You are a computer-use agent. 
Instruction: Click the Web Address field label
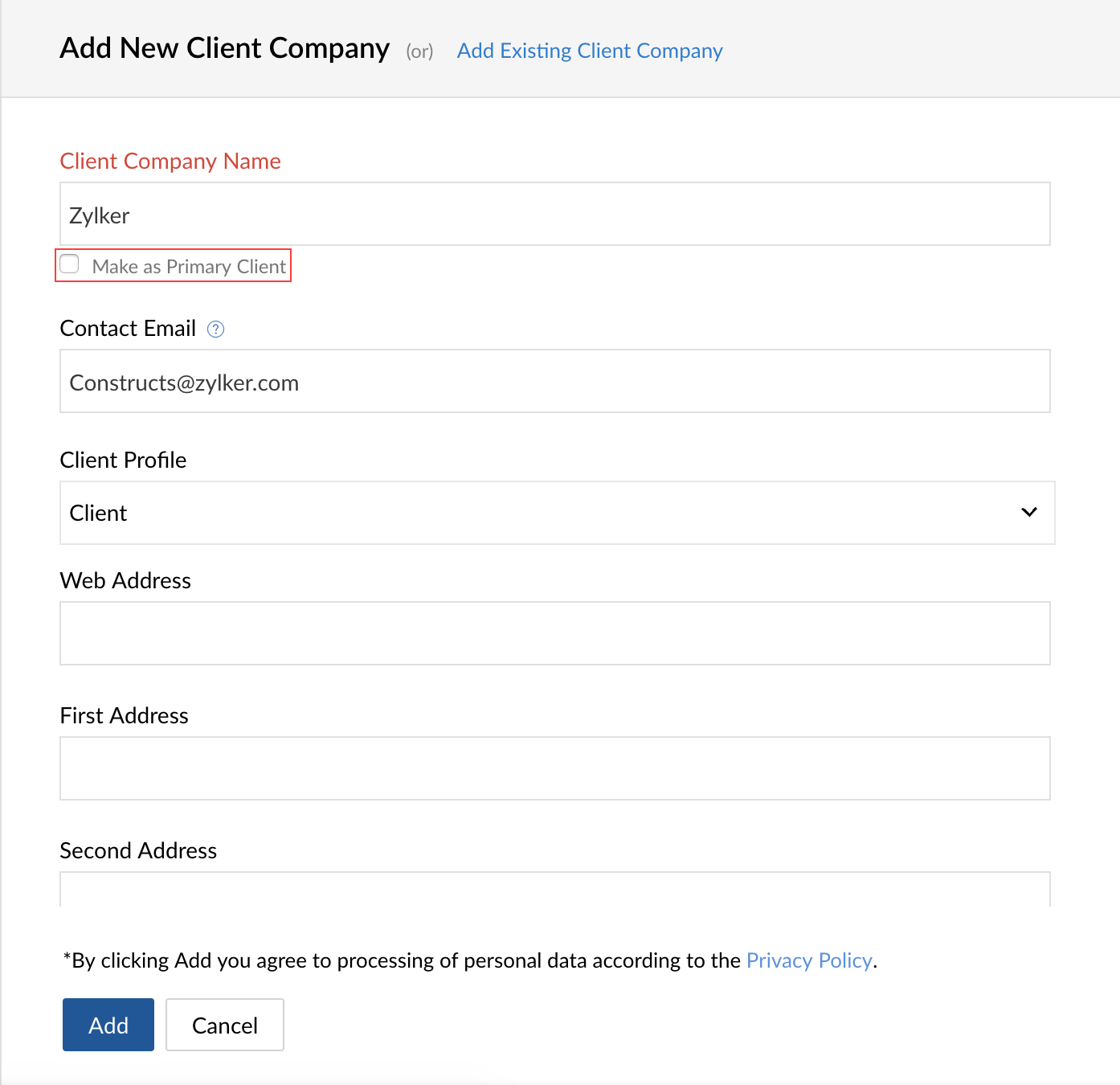tap(125, 580)
